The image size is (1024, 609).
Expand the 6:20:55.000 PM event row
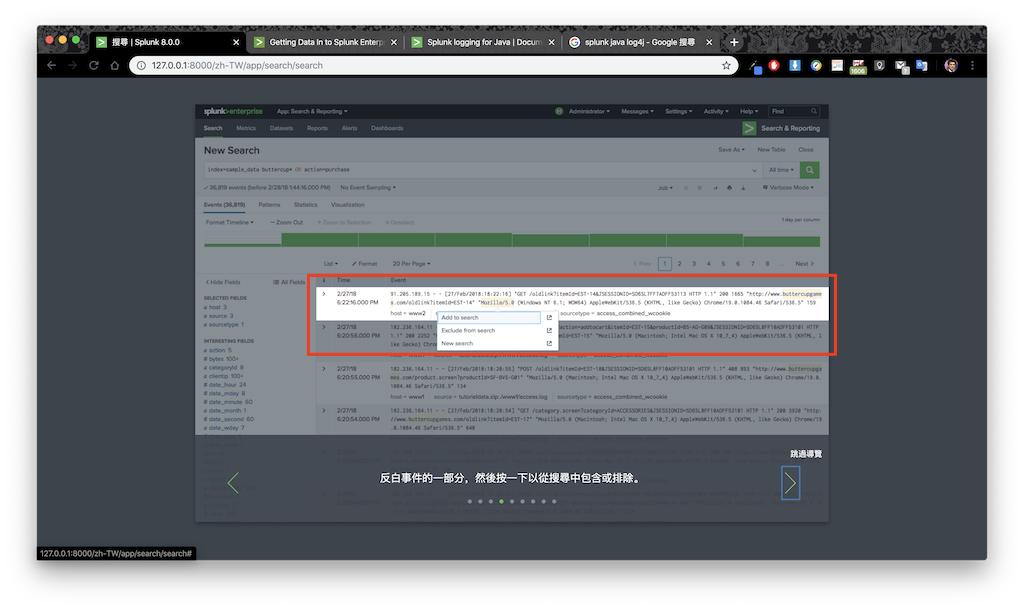coord(324,369)
